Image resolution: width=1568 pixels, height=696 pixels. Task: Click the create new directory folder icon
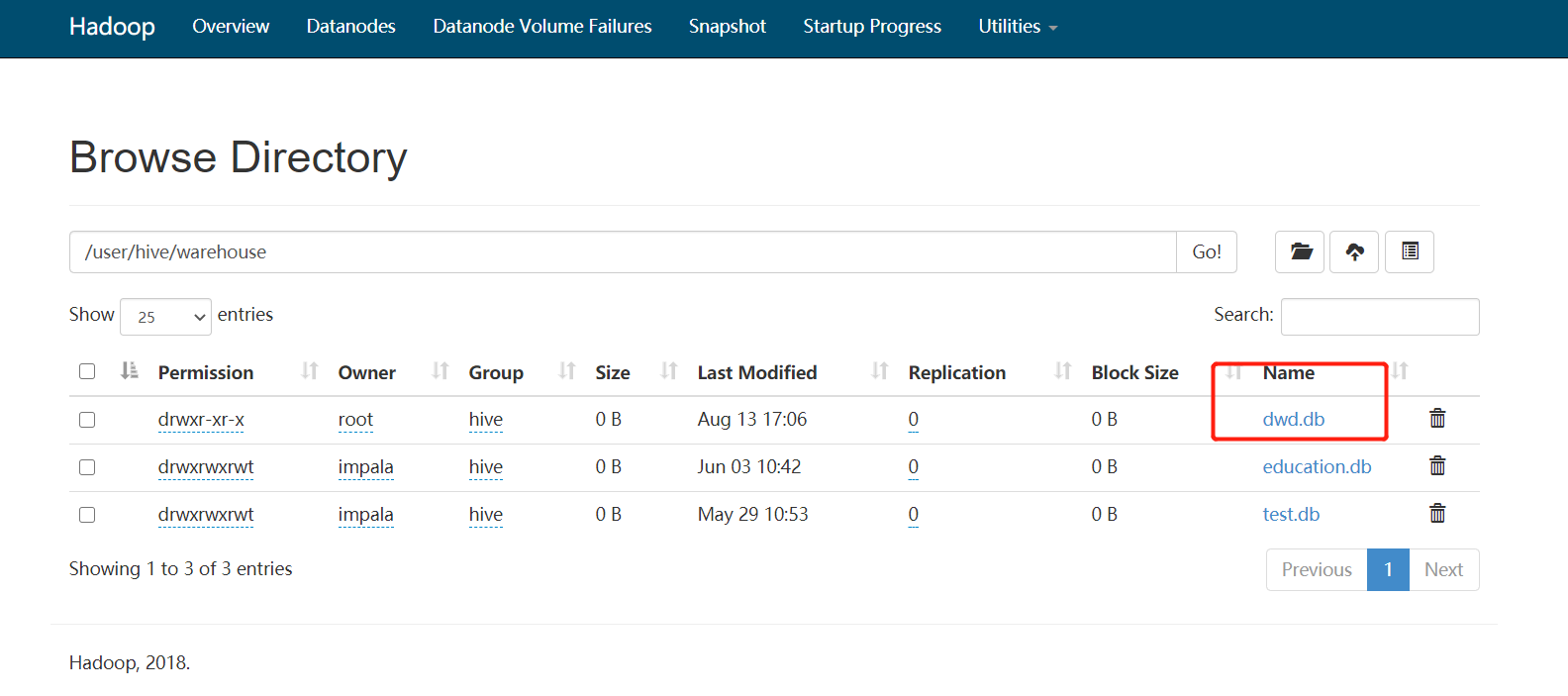tap(1301, 251)
